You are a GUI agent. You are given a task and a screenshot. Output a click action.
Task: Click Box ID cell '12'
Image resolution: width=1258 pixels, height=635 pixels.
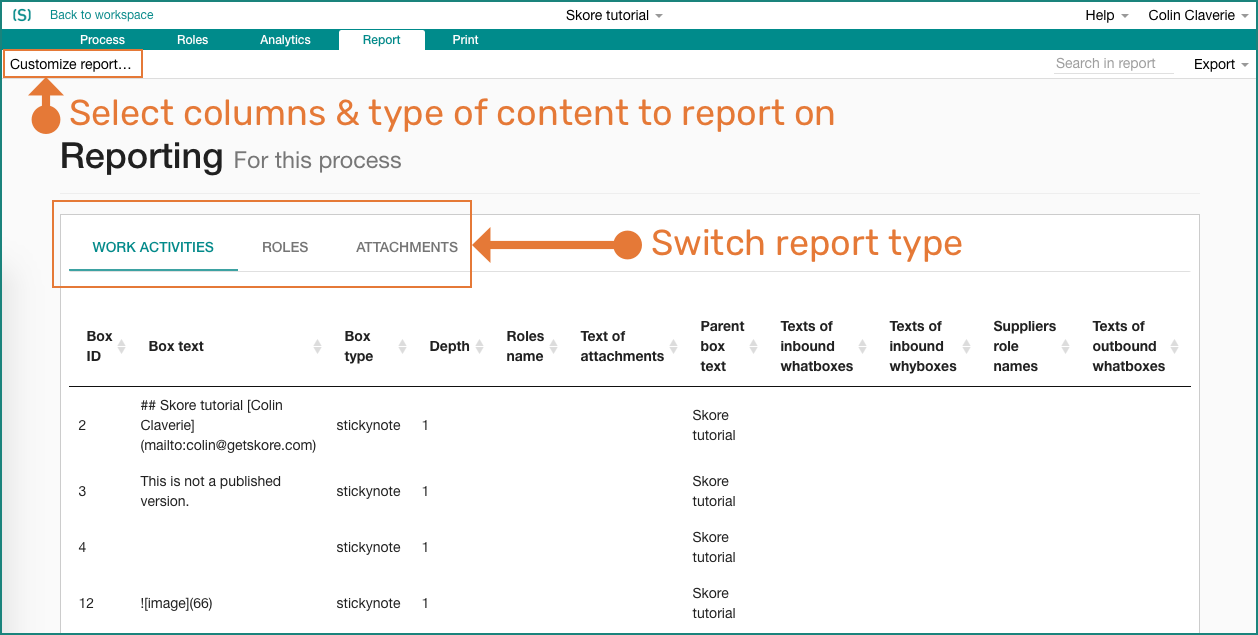(86, 603)
